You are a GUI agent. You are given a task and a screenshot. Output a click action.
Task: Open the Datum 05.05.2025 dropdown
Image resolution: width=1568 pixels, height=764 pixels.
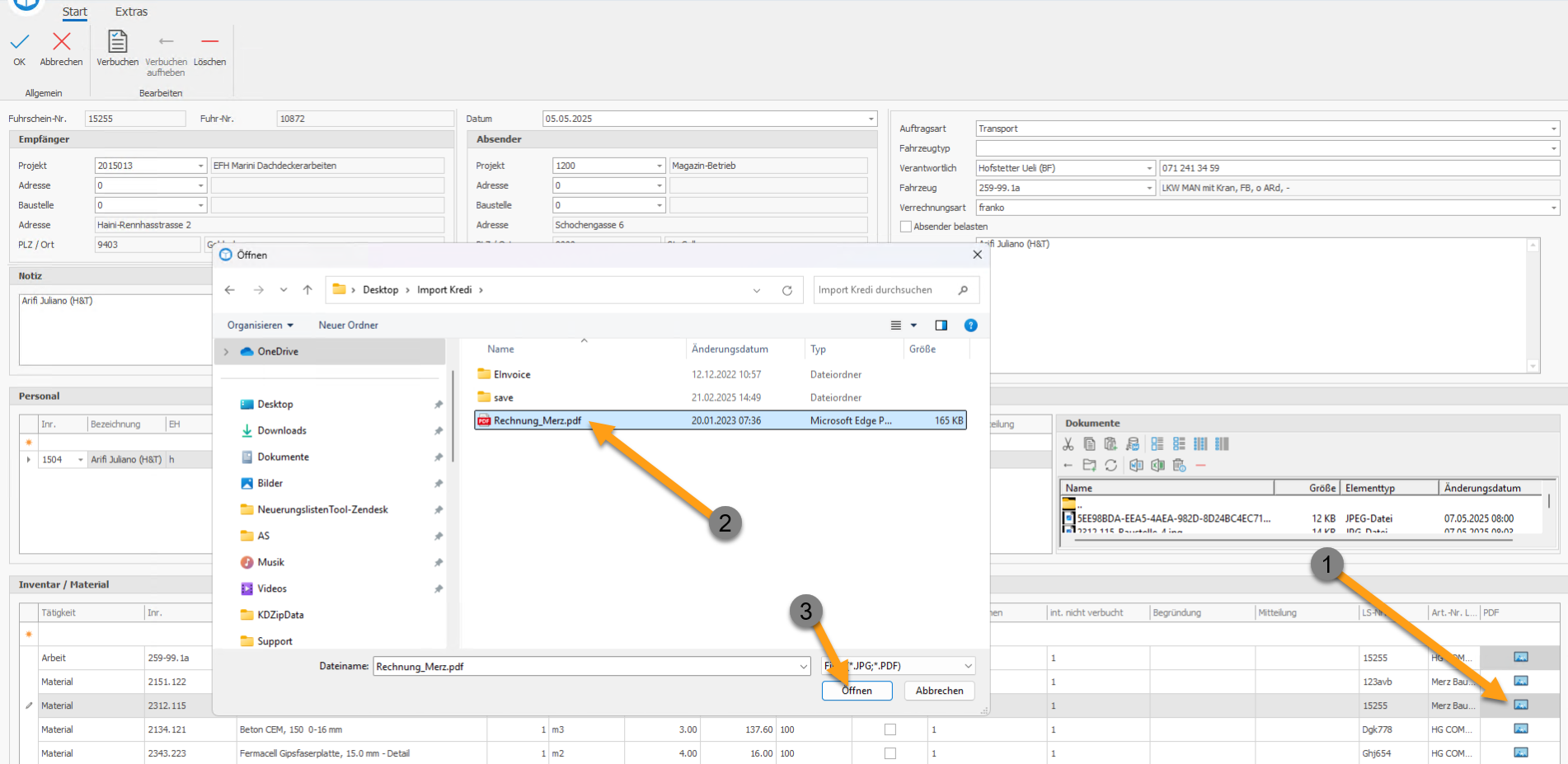tap(871, 119)
